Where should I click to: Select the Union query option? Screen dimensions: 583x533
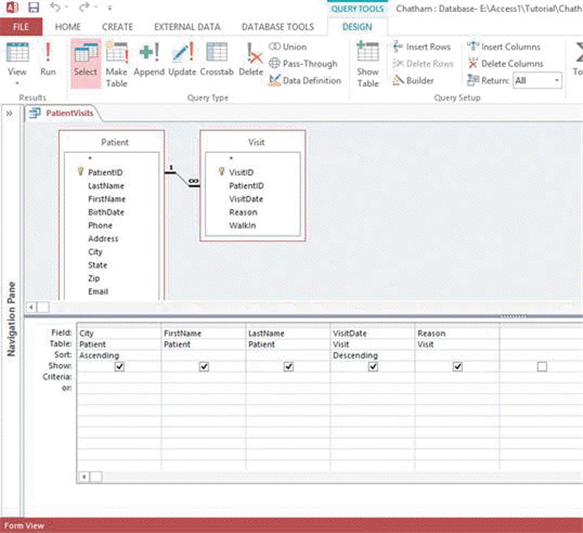click(288, 47)
